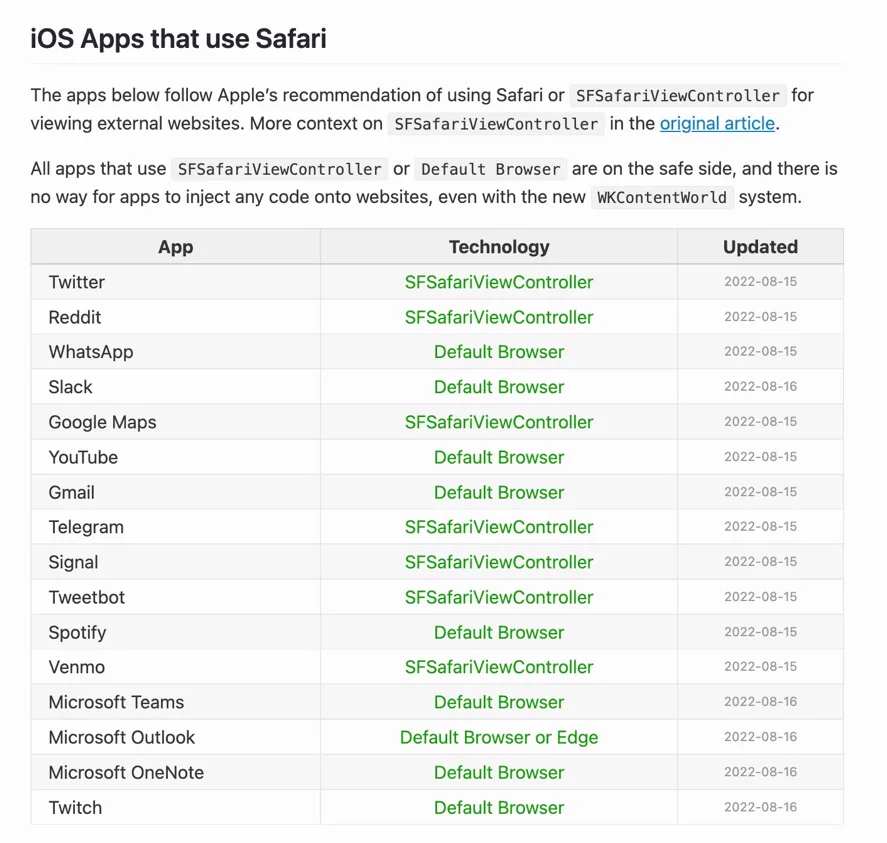The image size is (887, 843).
Task: Select Microsoft Teams row name
Action: 116,702
